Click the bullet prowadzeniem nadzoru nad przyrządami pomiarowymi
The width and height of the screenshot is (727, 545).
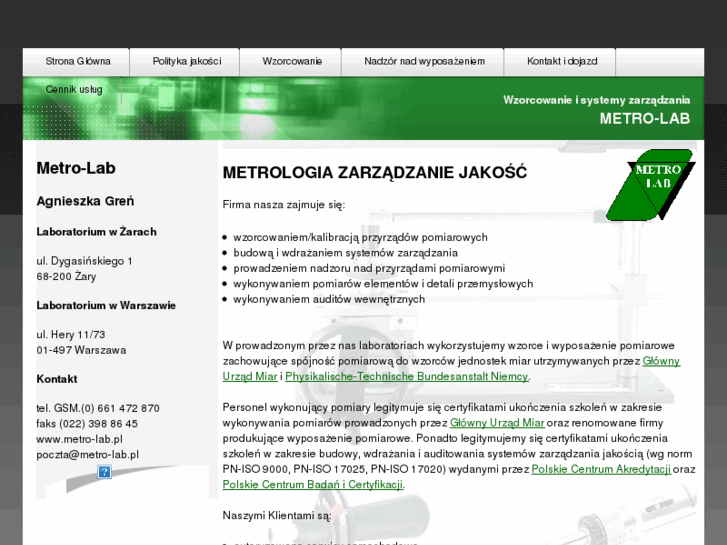click(x=369, y=268)
